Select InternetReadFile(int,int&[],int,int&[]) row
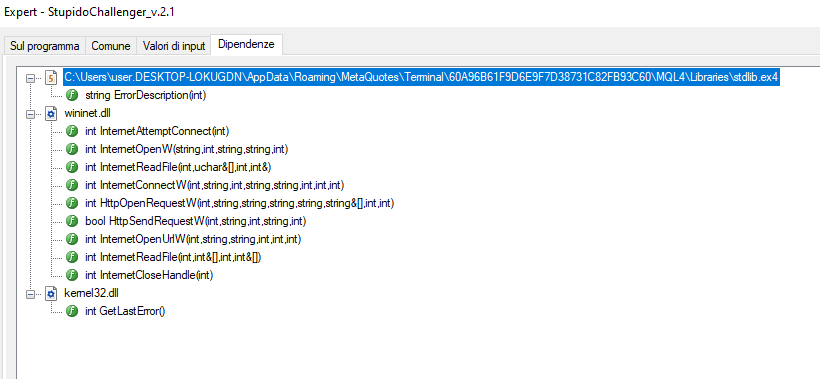The image size is (820, 379). point(173,258)
